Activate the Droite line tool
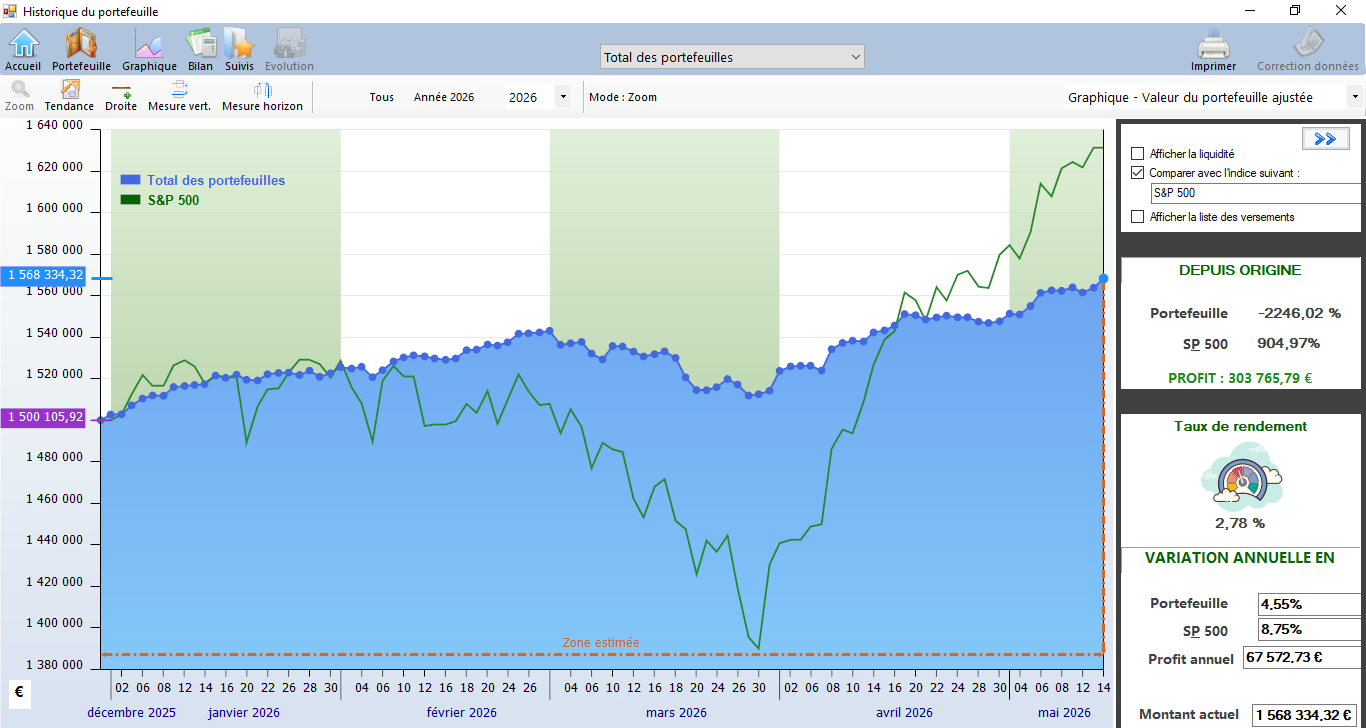Screen dimensions: 1366x728 point(121,96)
